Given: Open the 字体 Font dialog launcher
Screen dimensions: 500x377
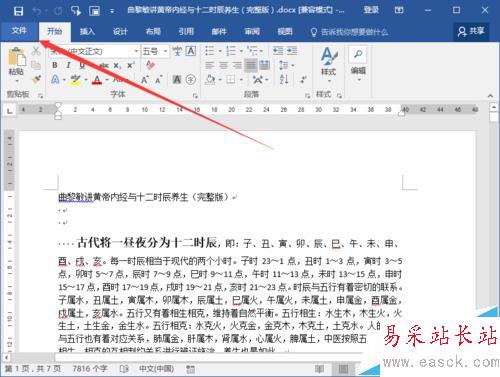Looking at the screenshot, I should click(x=195, y=96).
